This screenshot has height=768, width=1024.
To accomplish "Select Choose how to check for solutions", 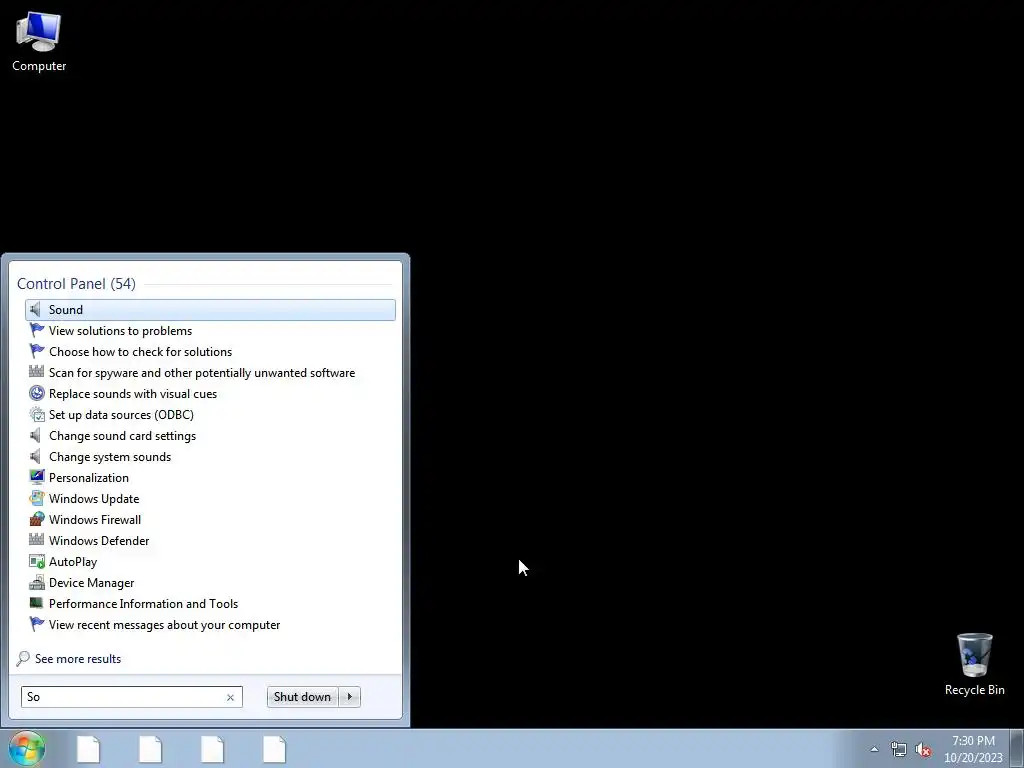I will tap(210, 352).
